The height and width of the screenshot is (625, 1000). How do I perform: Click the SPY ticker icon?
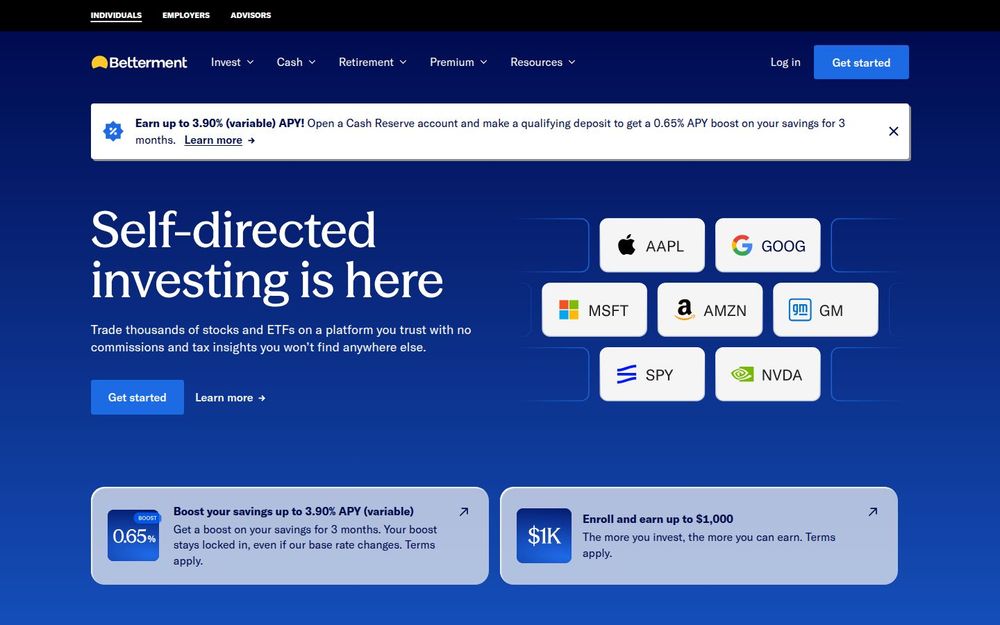625,373
